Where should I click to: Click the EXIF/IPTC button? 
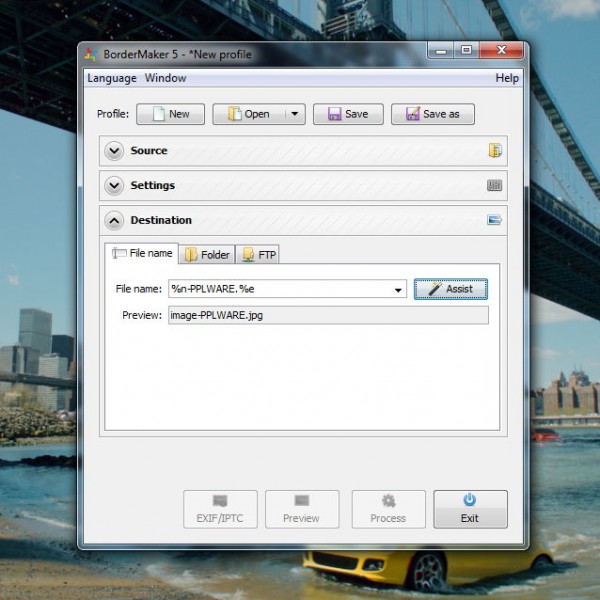coord(220,509)
